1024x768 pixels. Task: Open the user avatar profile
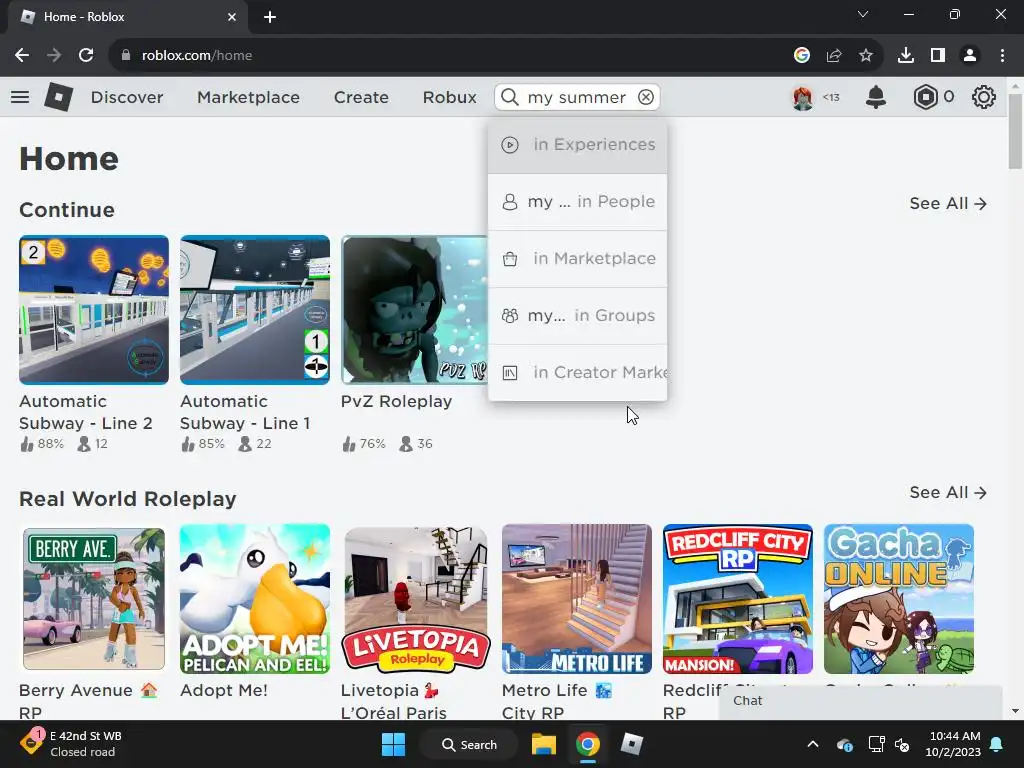click(x=803, y=97)
